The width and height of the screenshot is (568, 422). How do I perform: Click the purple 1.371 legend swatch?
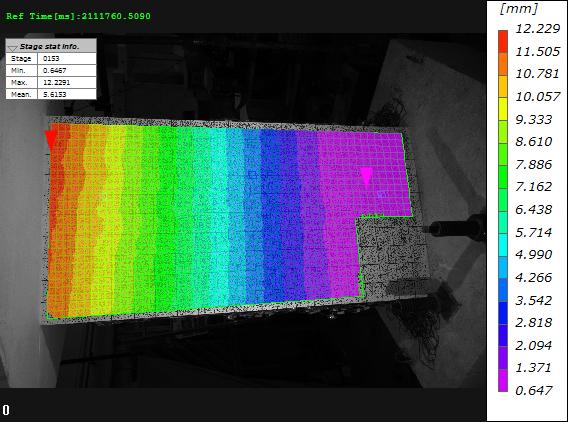[503, 358]
